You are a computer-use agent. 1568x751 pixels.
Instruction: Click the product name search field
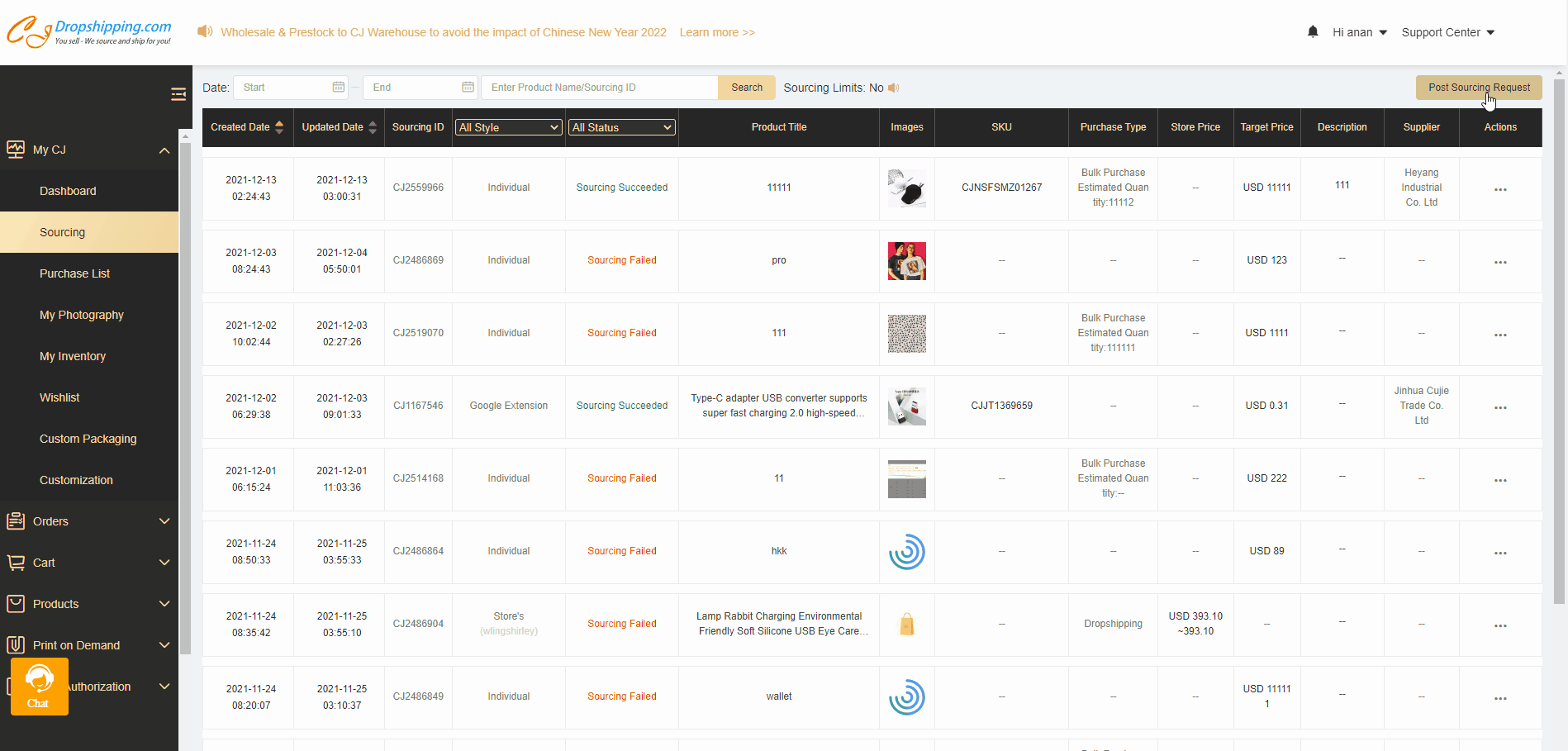click(599, 88)
